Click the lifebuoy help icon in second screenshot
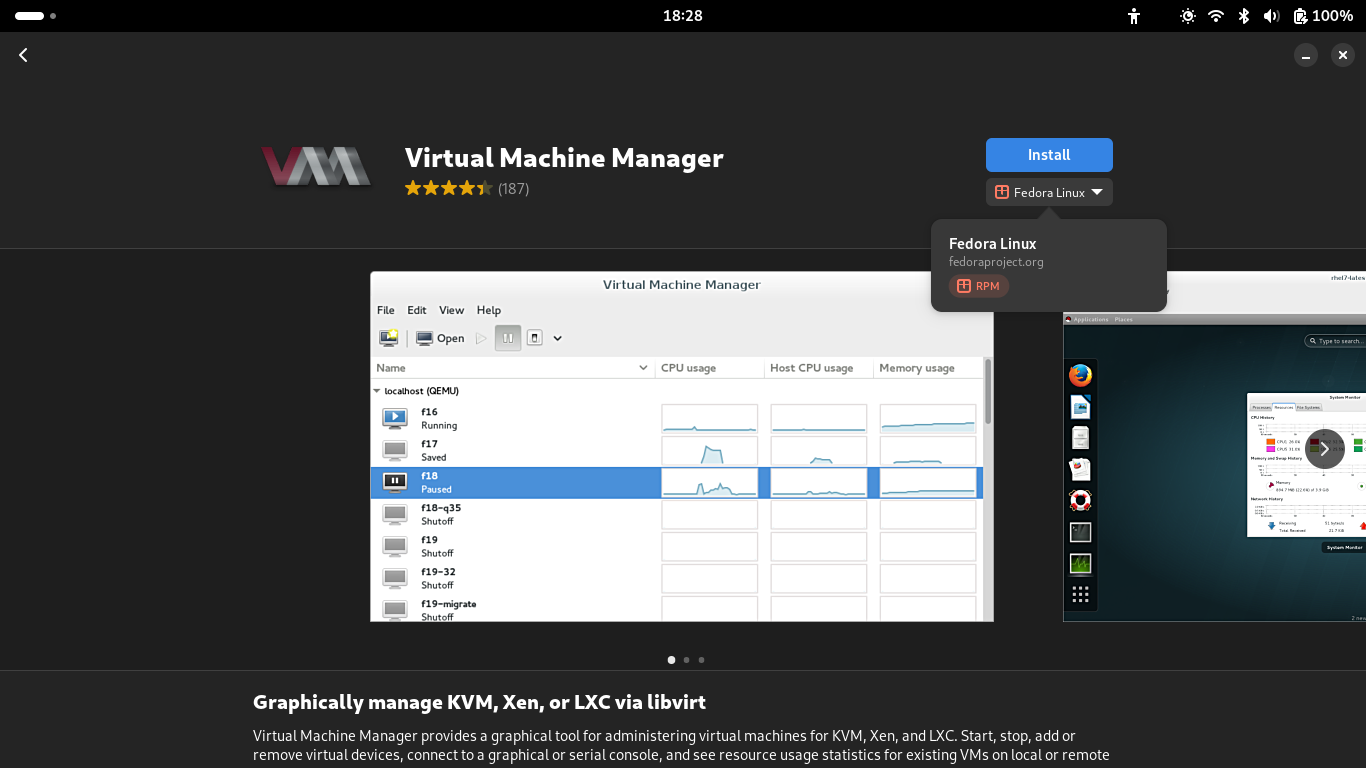The image size is (1366, 768). [x=1080, y=500]
